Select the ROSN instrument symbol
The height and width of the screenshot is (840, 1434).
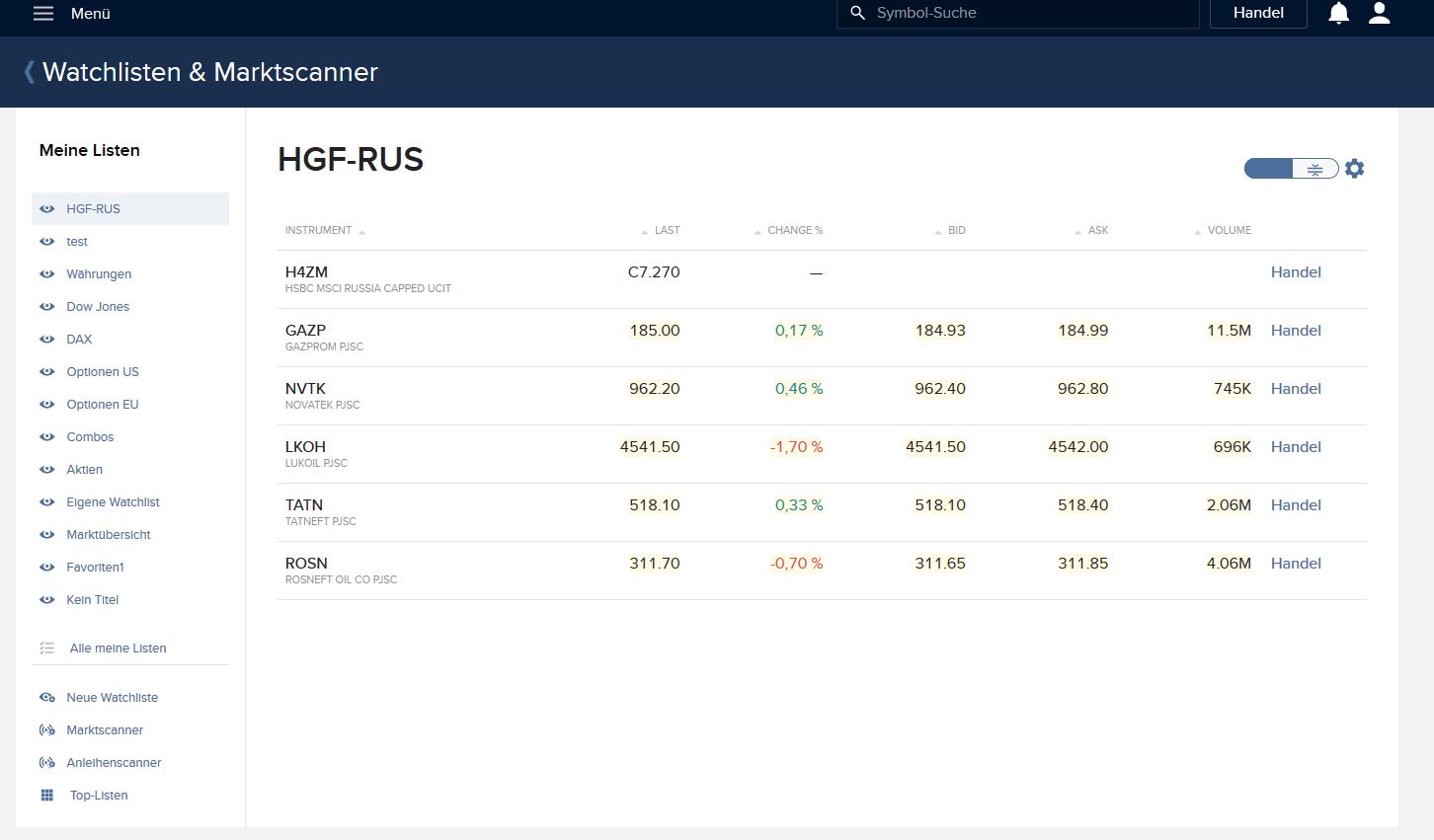coord(306,564)
